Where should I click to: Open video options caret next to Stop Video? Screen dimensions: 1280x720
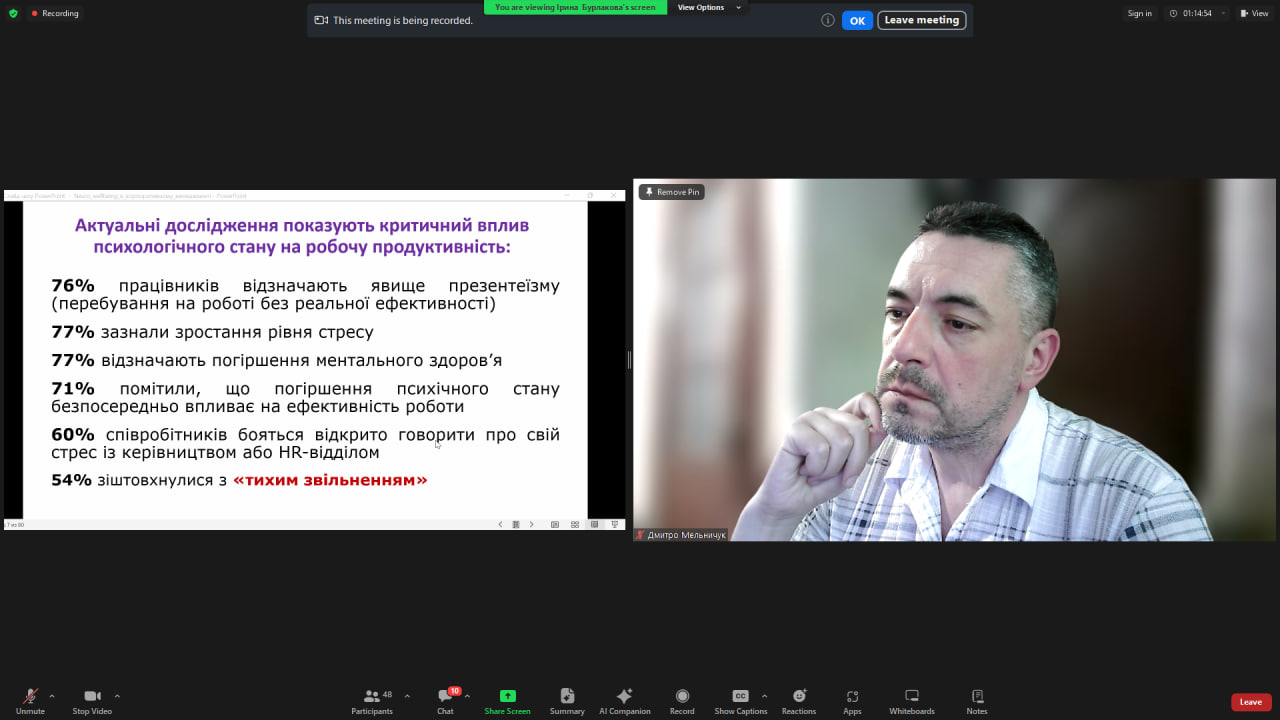117,696
